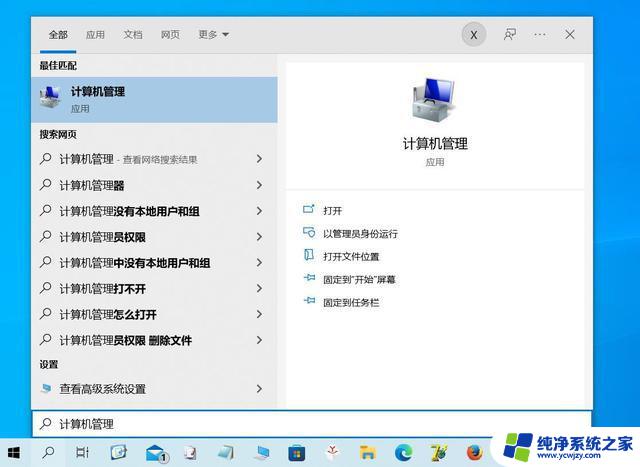Expand arrow next to 计算机管理打不开
This screenshot has width=640, height=467.
click(259, 288)
